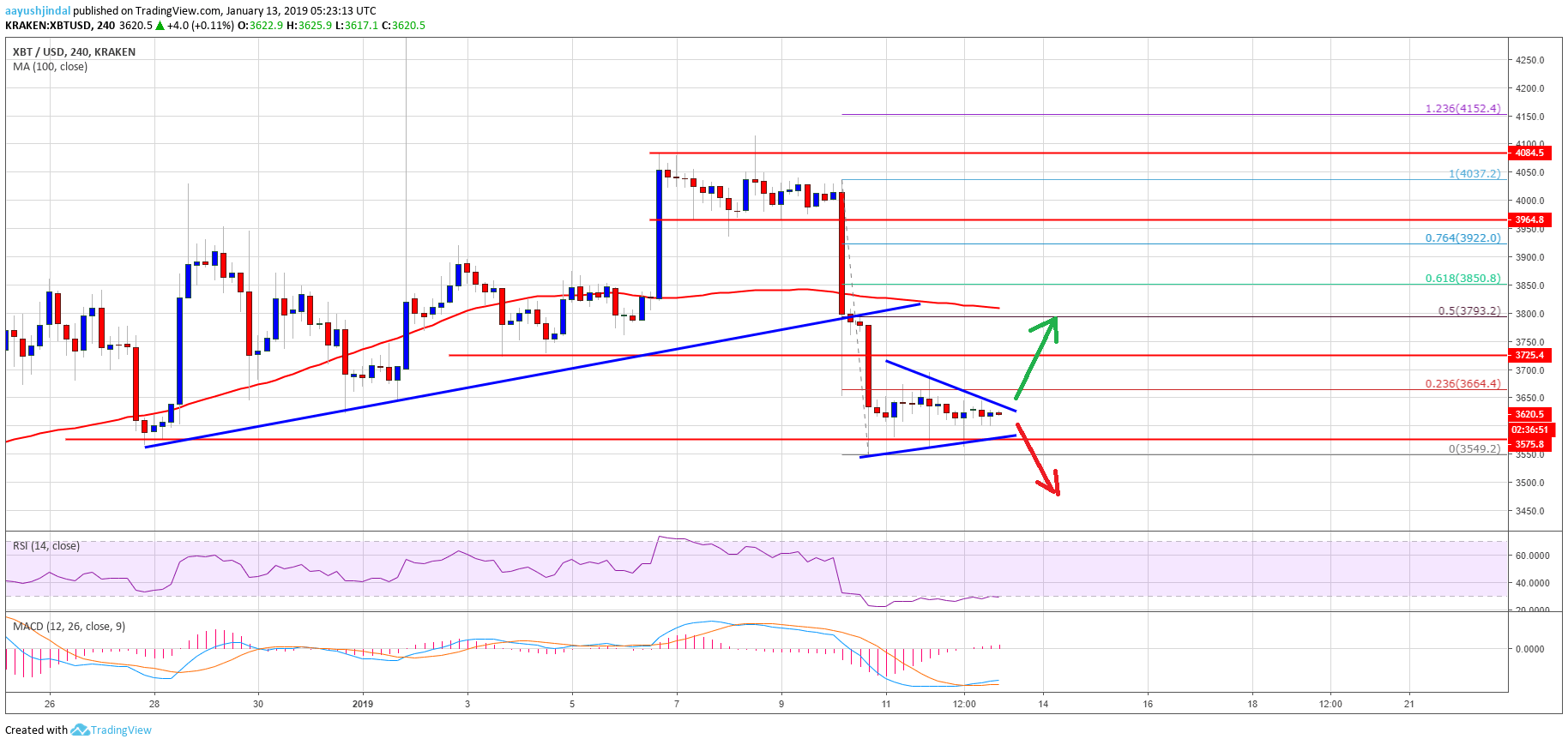1568x745 pixels.
Task: Select the Fibonacci 0.5(3793.2) level label
Action: point(1469,311)
